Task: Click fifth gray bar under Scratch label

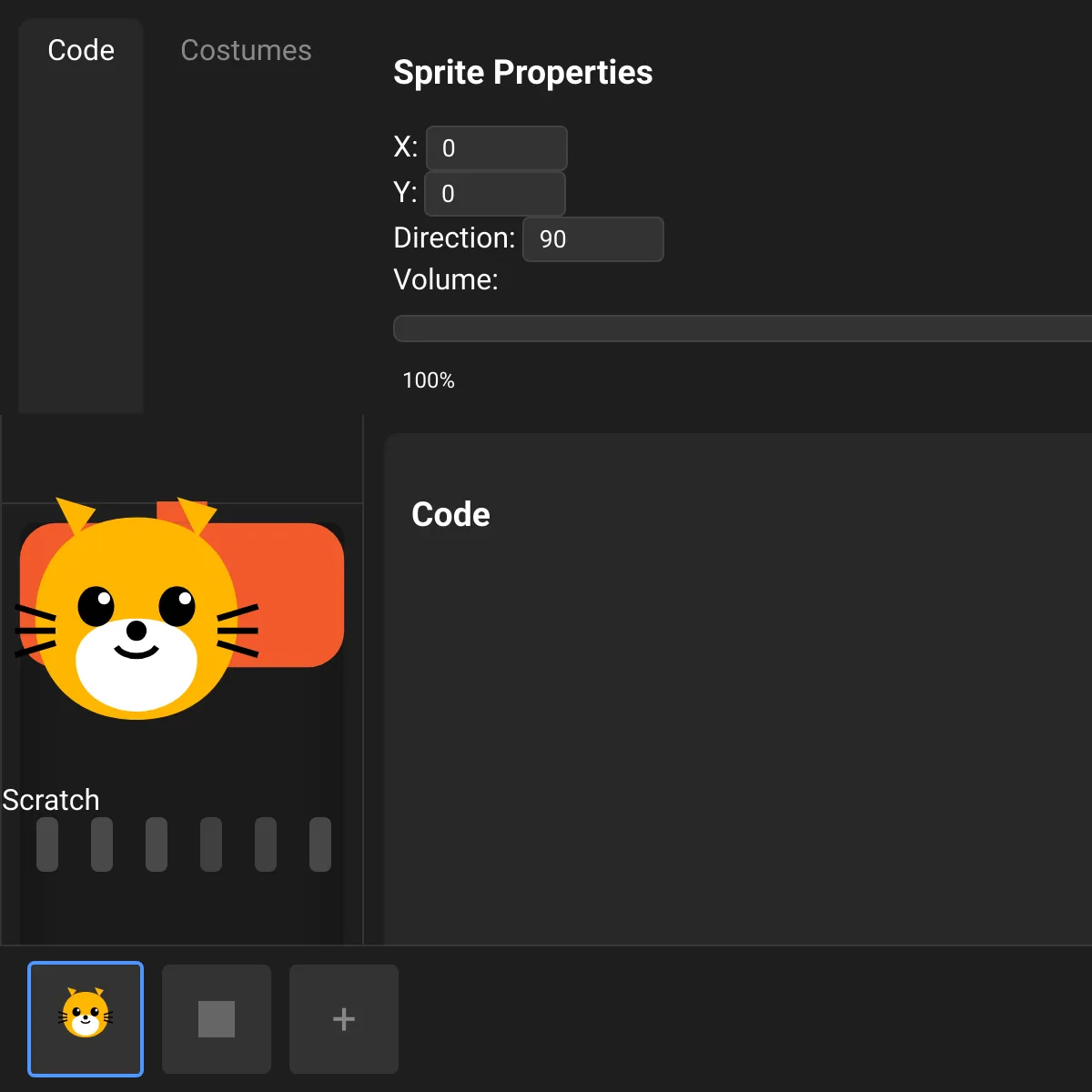Action: [x=266, y=844]
